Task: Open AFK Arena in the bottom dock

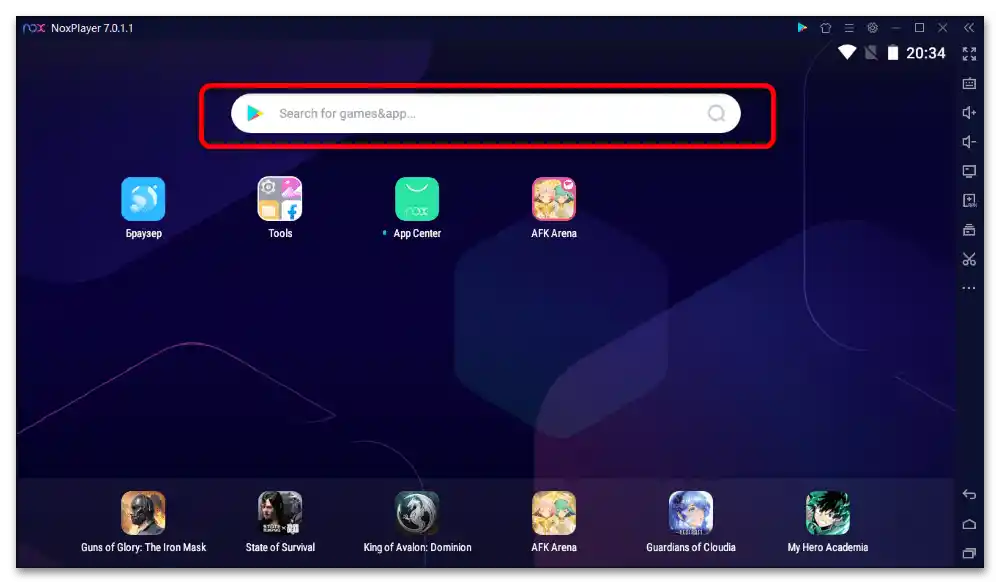Action: (554, 513)
